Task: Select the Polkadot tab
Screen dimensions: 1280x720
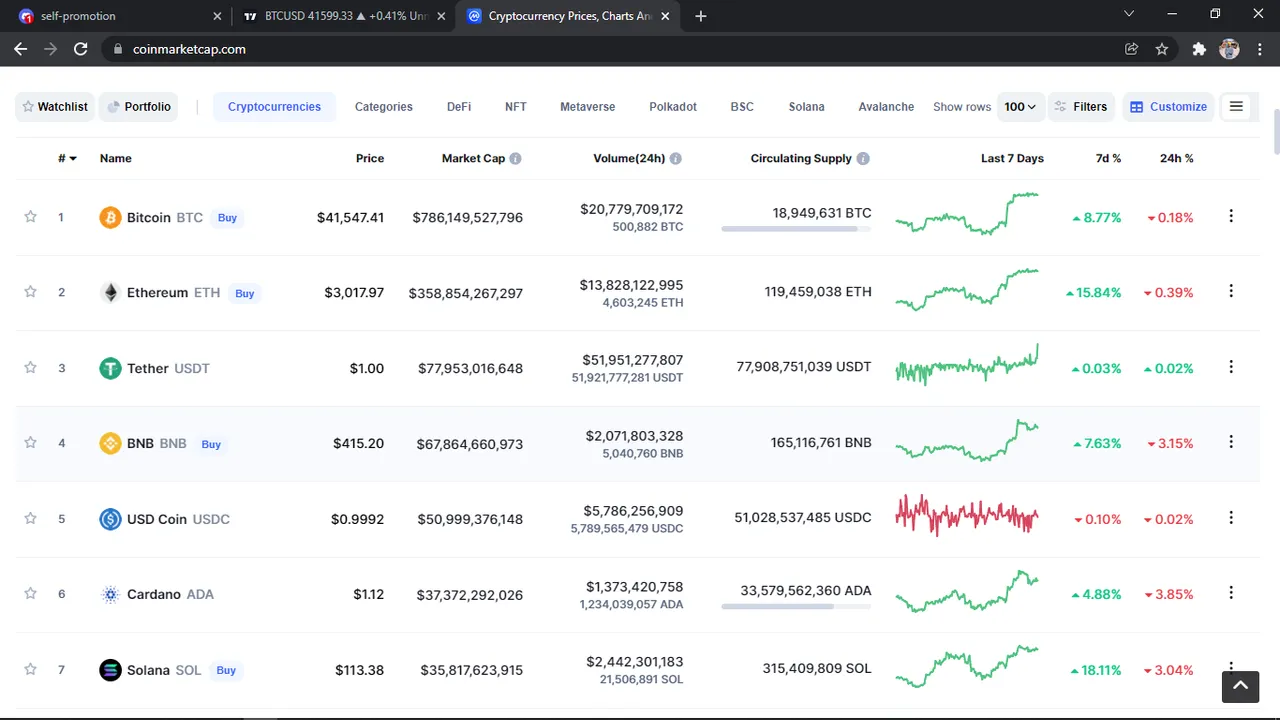Action: click(673, 107)
